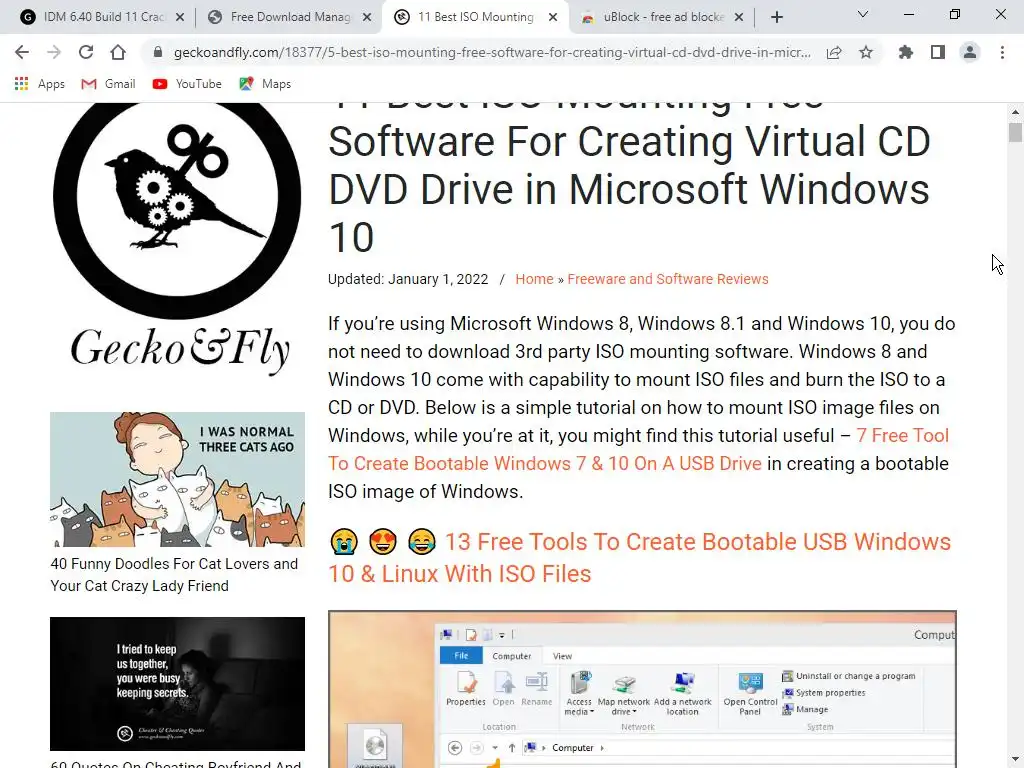Switch to uBlock free ad blocker tab
The image size is (1024, 768).
(662, 17)
